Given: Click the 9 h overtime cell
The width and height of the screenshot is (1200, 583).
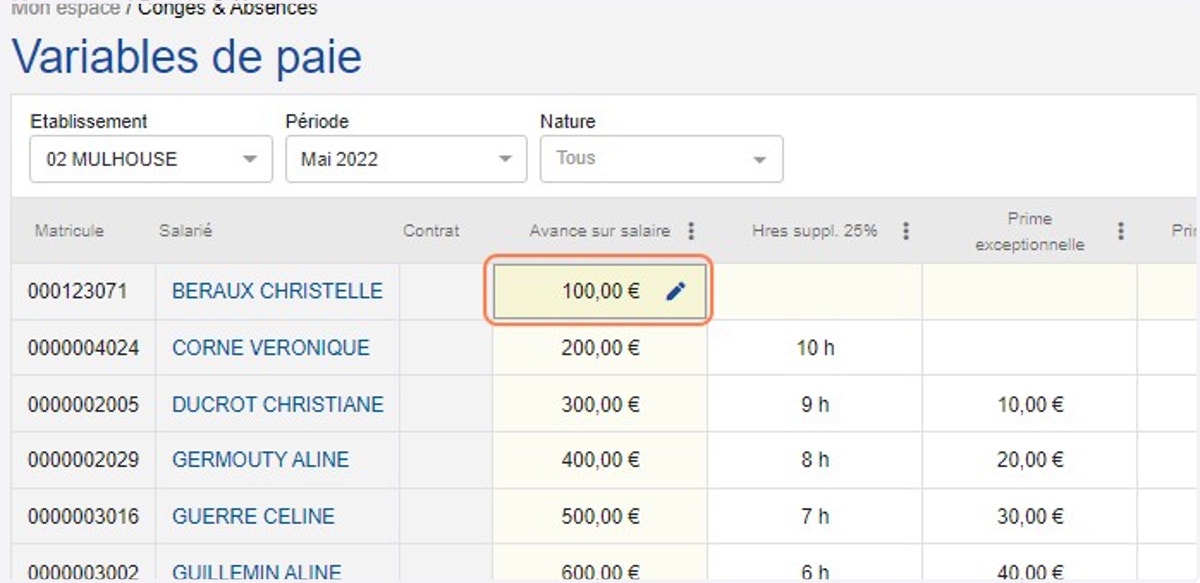Looking at the screenshot, I should tap(815, 405).
